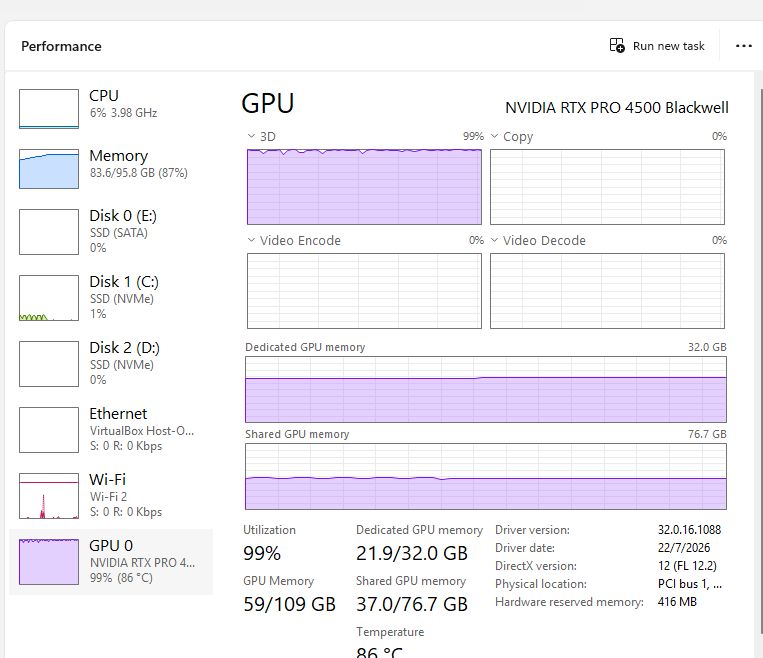763x658 pixels.
Task: Click the 21.9/32.0 GB dedicated memory value
Action: (x=412, y=553)
